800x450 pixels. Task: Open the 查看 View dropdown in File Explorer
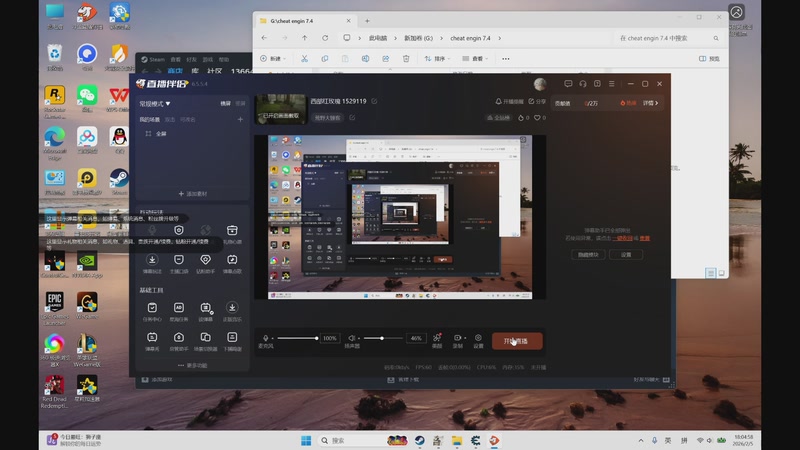(x=475, y=59)
